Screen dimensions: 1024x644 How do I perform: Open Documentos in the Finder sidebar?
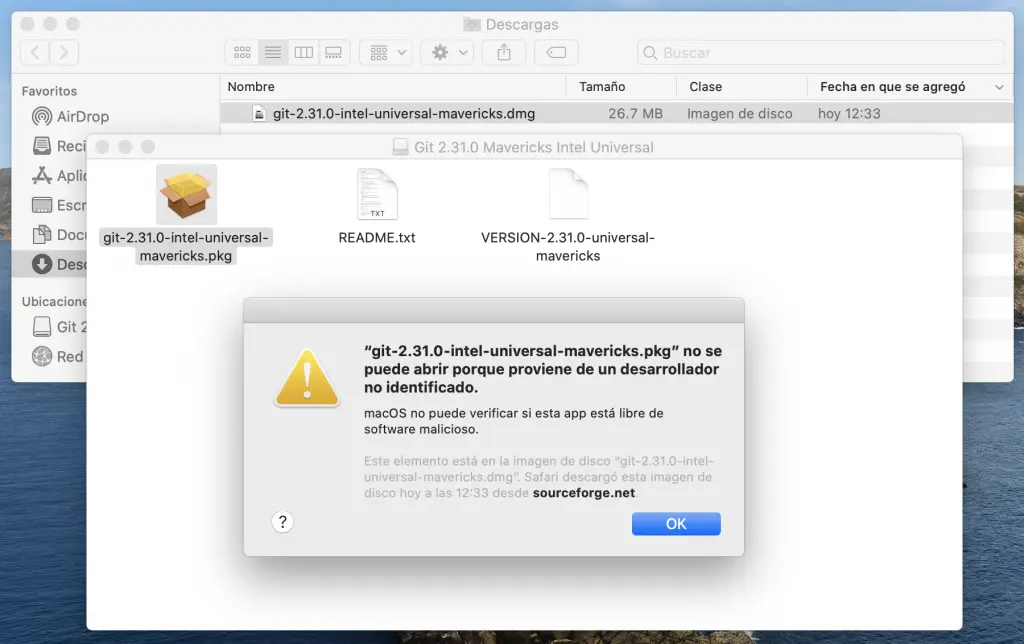[59, 234]
